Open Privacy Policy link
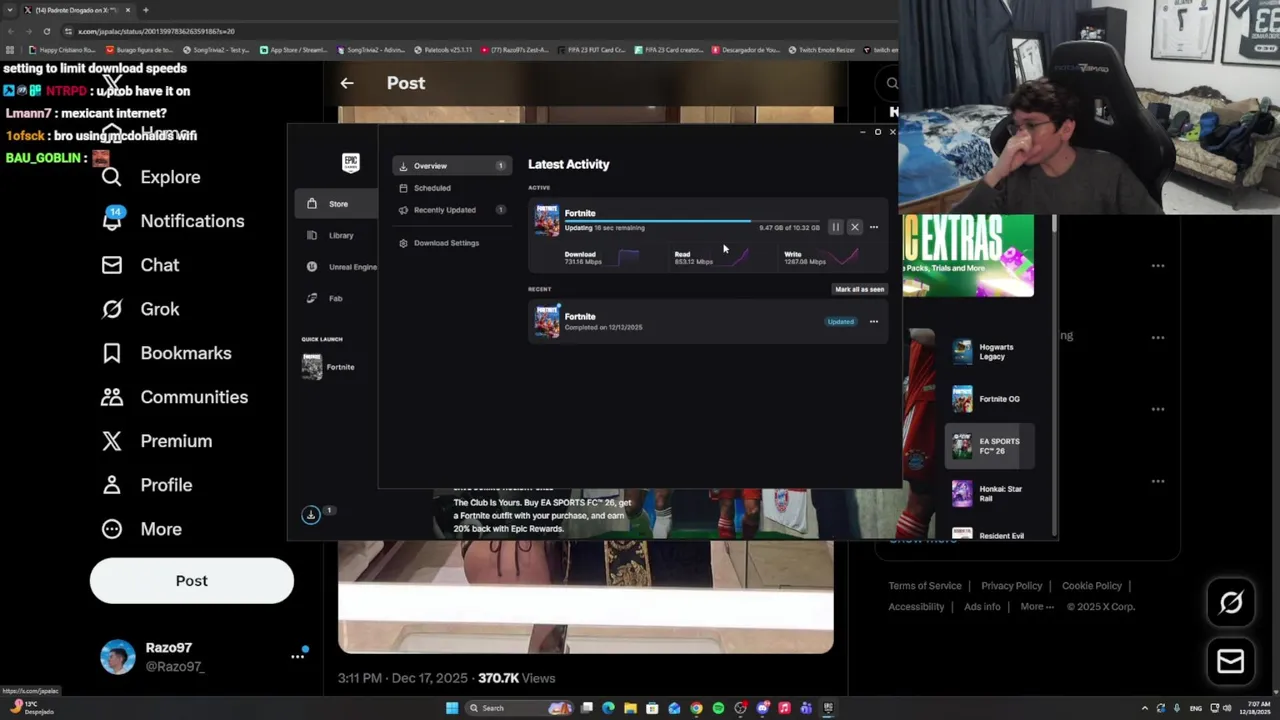 click(1011, 586)
